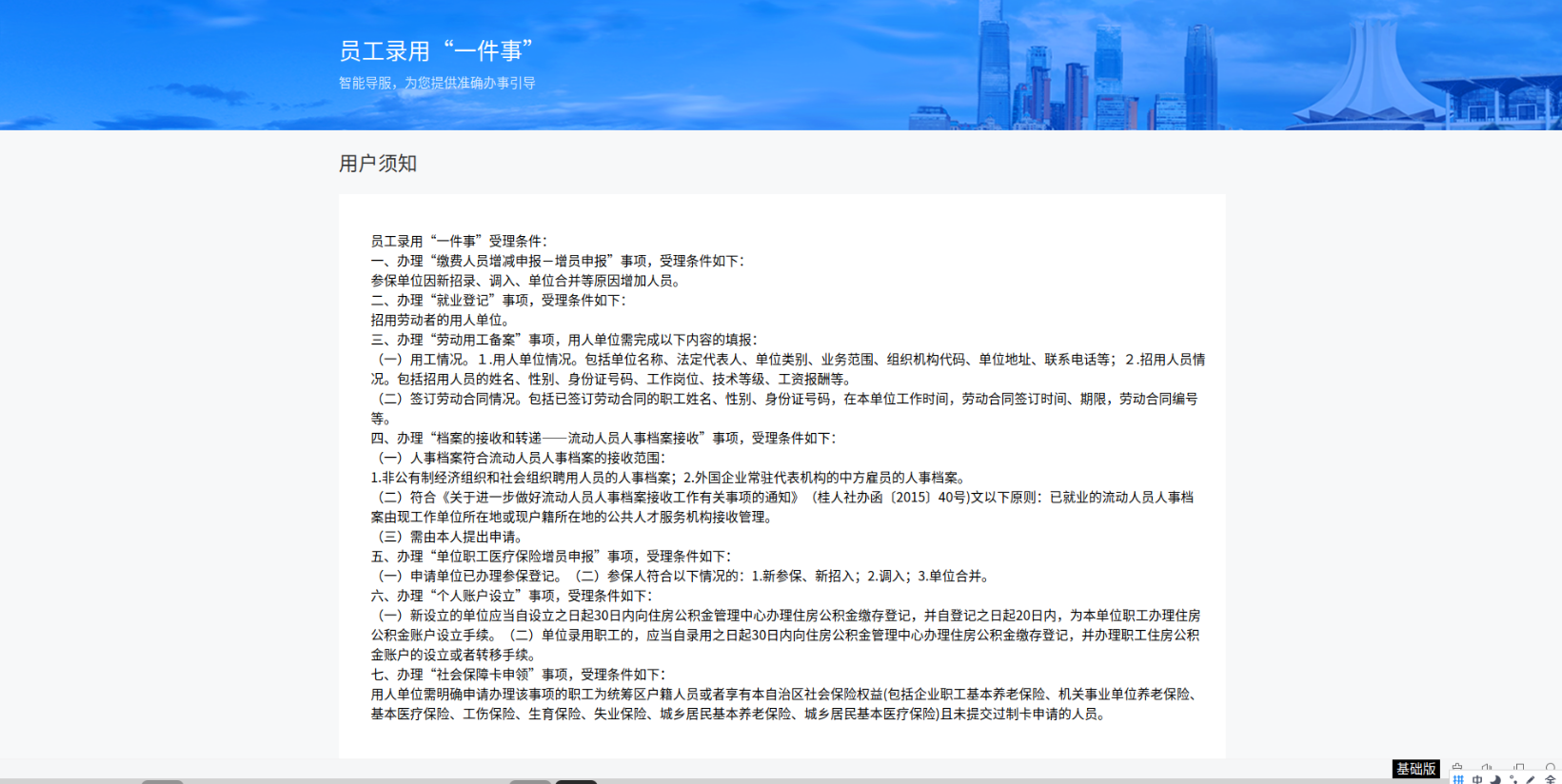Click the 基础版 black label button
1562x784 pixels.
[x=1415, y=769]
